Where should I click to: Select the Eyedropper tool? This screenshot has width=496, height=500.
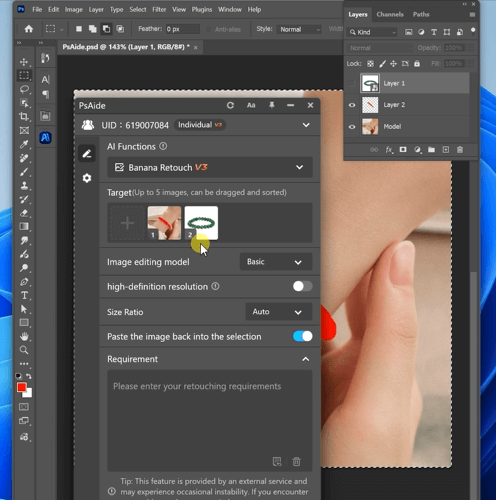(24, 144)
